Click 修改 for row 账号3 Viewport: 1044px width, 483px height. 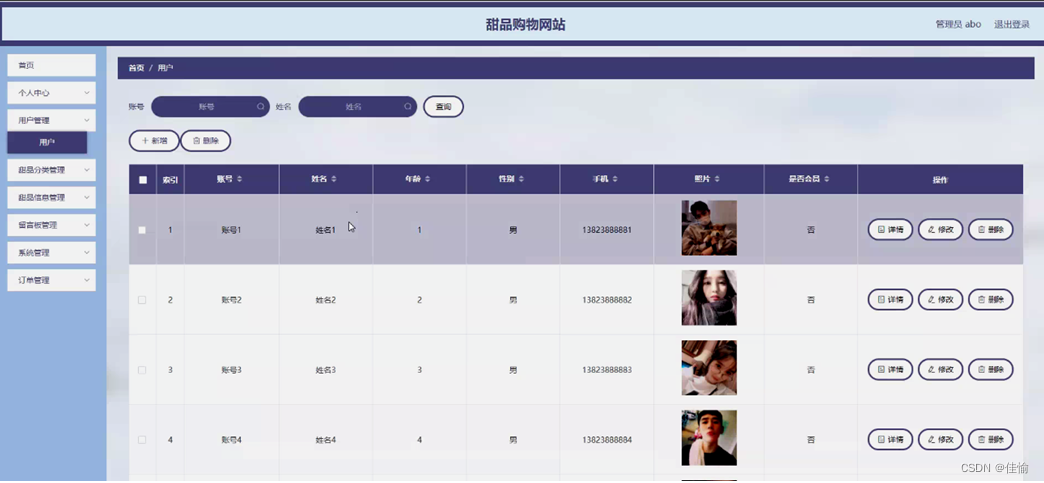coord(941,370)
